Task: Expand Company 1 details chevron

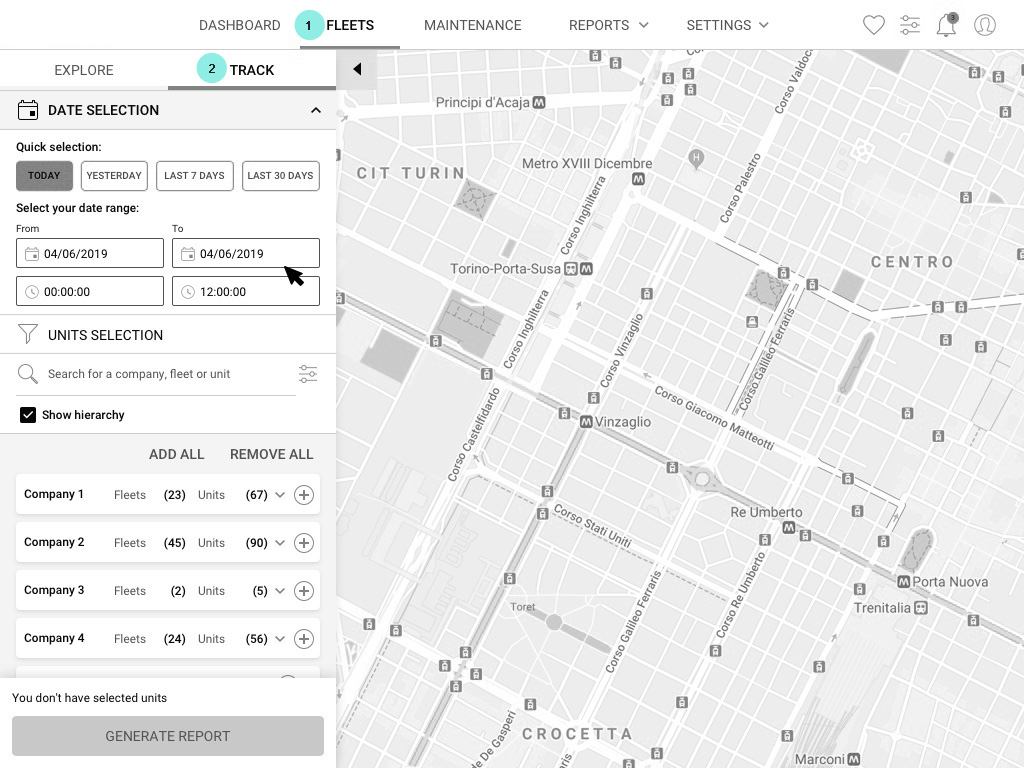Action: coord(280,495)
